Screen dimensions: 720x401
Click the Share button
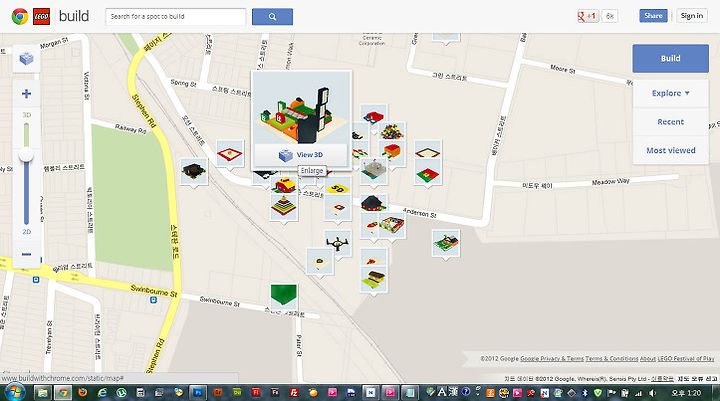(653, 16)
